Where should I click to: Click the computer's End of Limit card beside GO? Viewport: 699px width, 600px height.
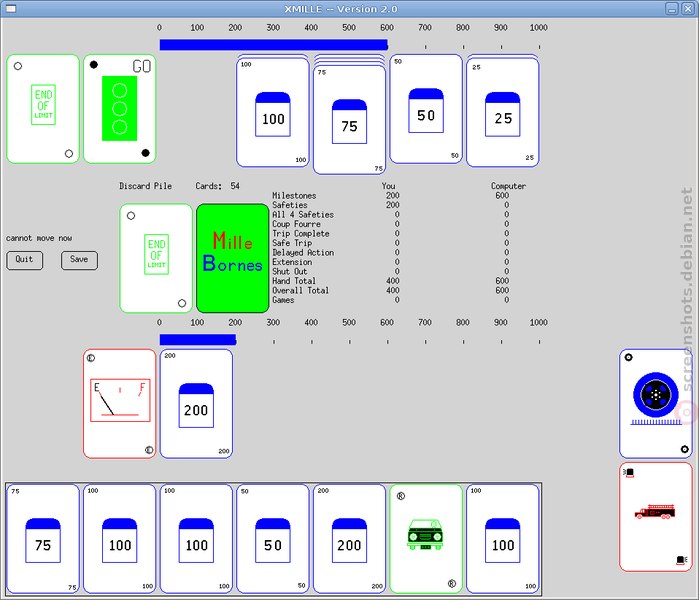tap(43, 109)
